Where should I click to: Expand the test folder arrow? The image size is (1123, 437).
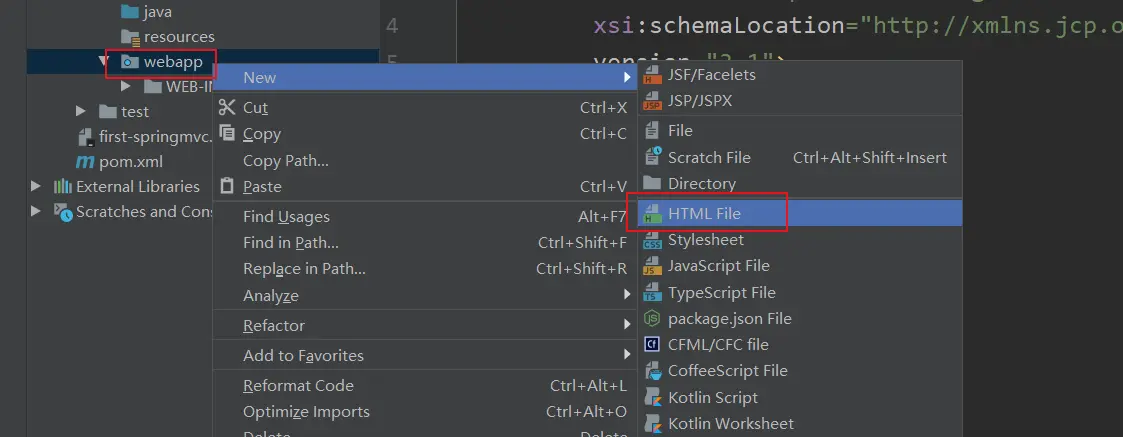tap(81, 112)
